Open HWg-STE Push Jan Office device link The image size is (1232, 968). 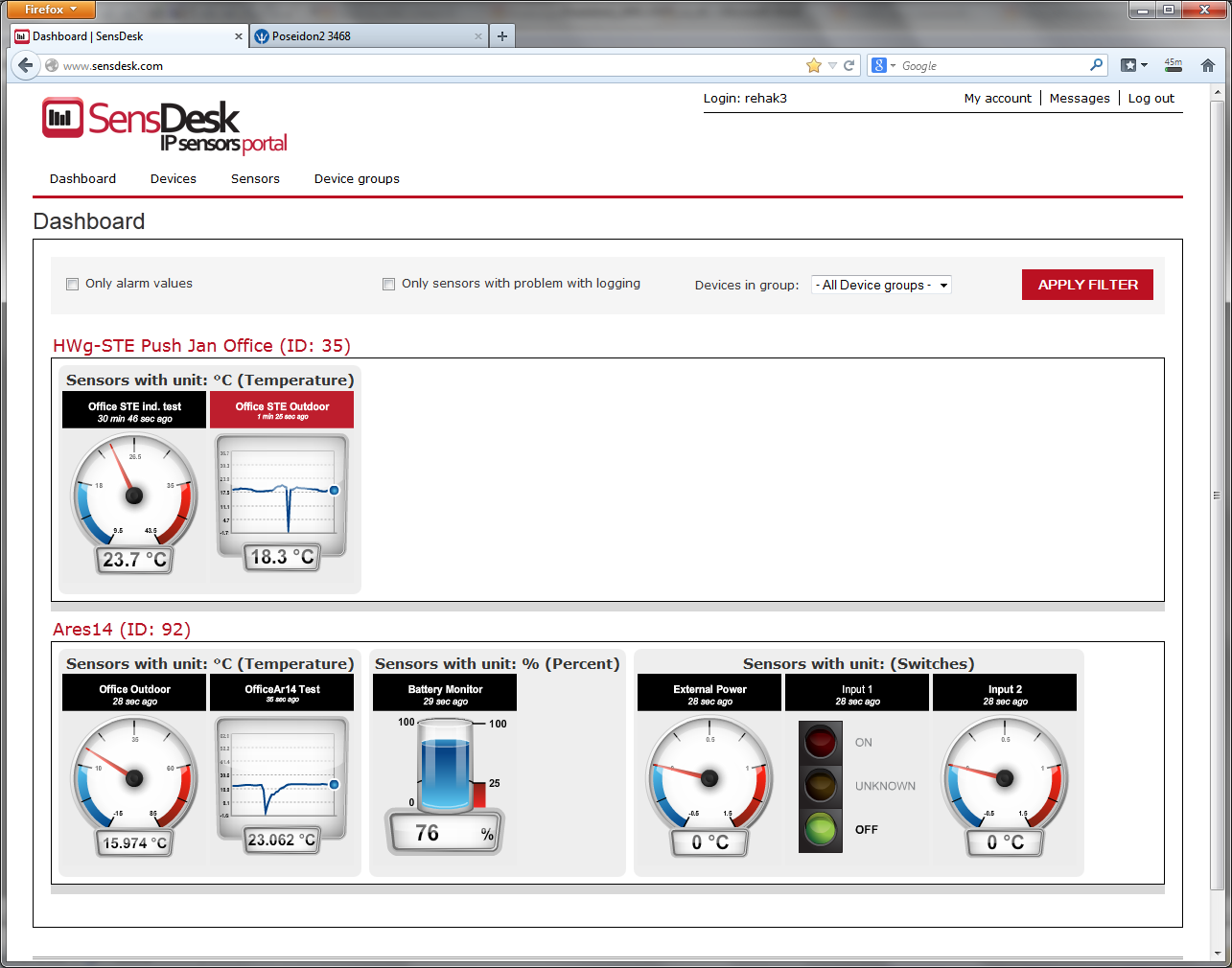(x=201, y=346)
